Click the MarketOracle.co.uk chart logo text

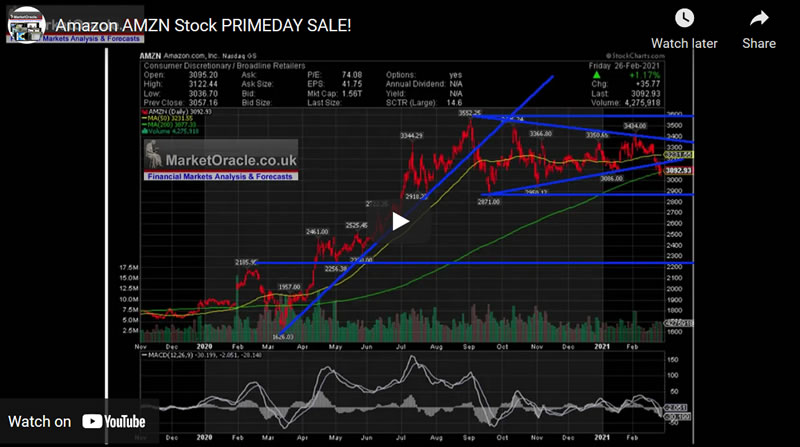point(231,160)
